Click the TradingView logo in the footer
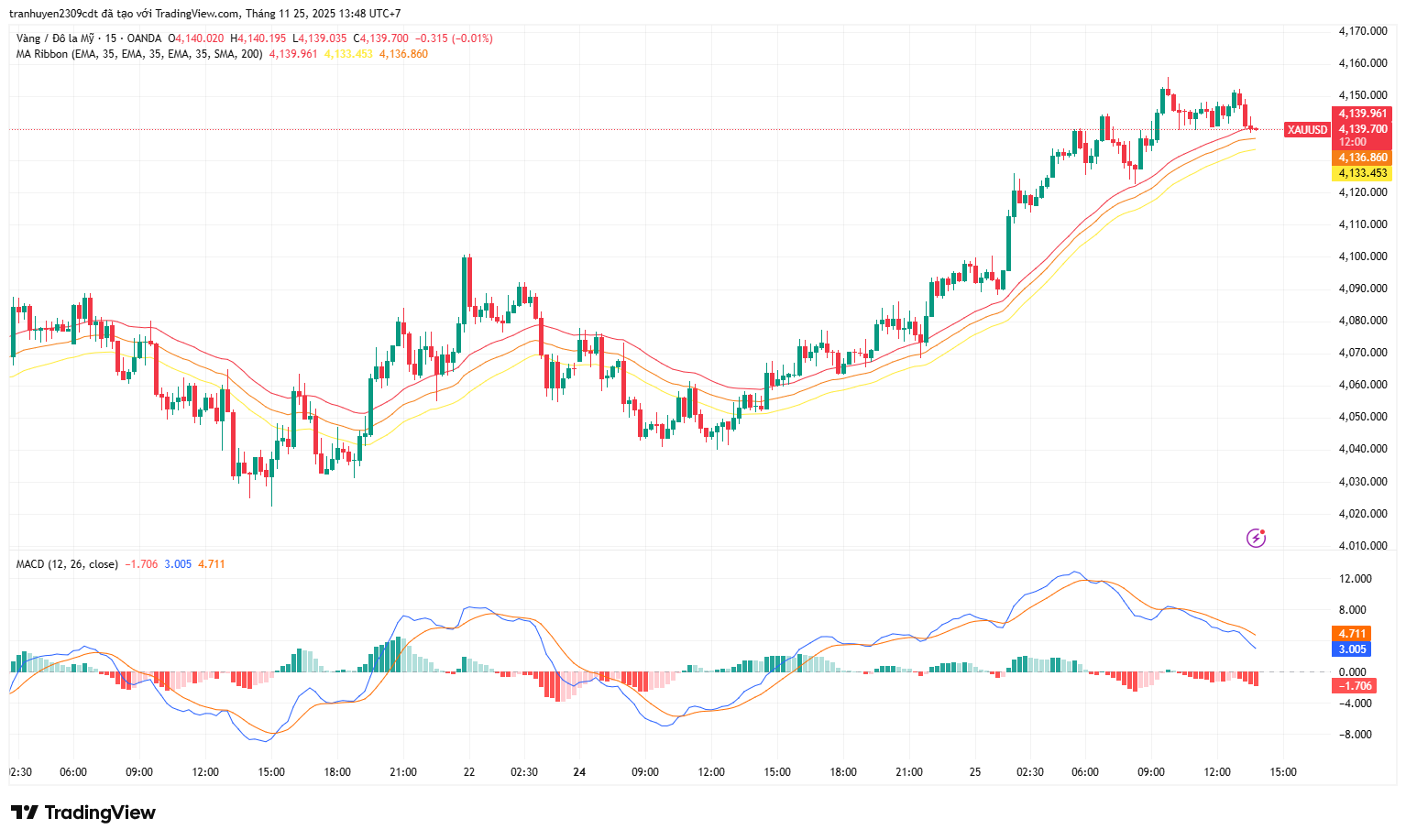Viewport: 1406px width, 840px height. pos(83,813)
